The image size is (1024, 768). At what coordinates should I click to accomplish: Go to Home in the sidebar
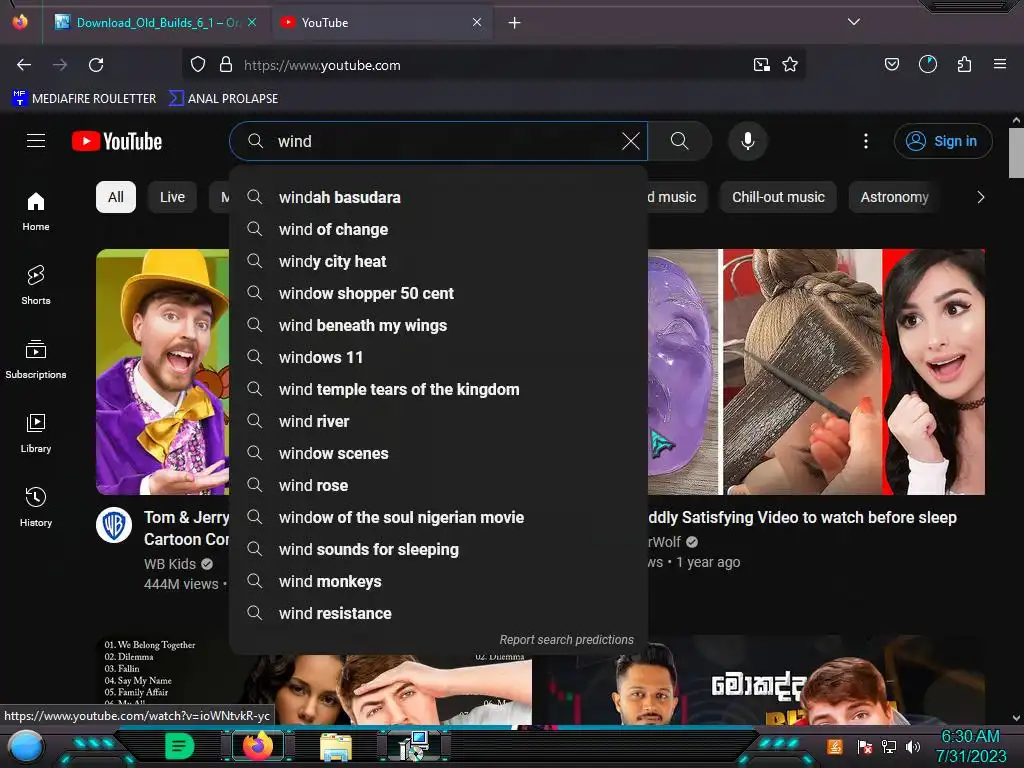click(x=36, y=212)
